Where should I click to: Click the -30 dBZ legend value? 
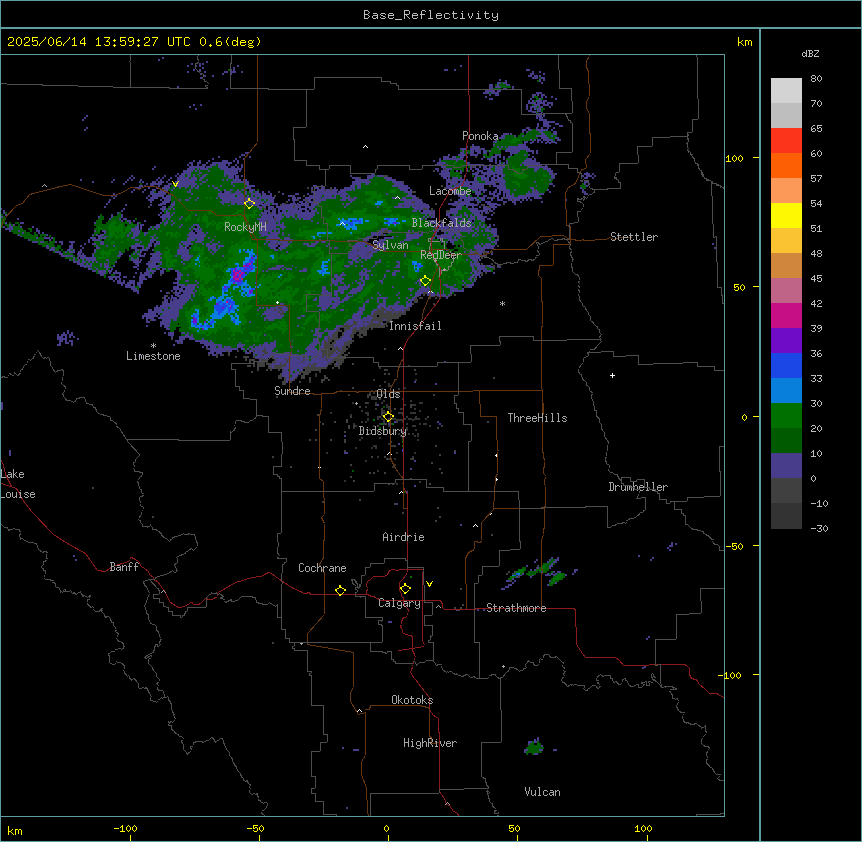(819, 528)
